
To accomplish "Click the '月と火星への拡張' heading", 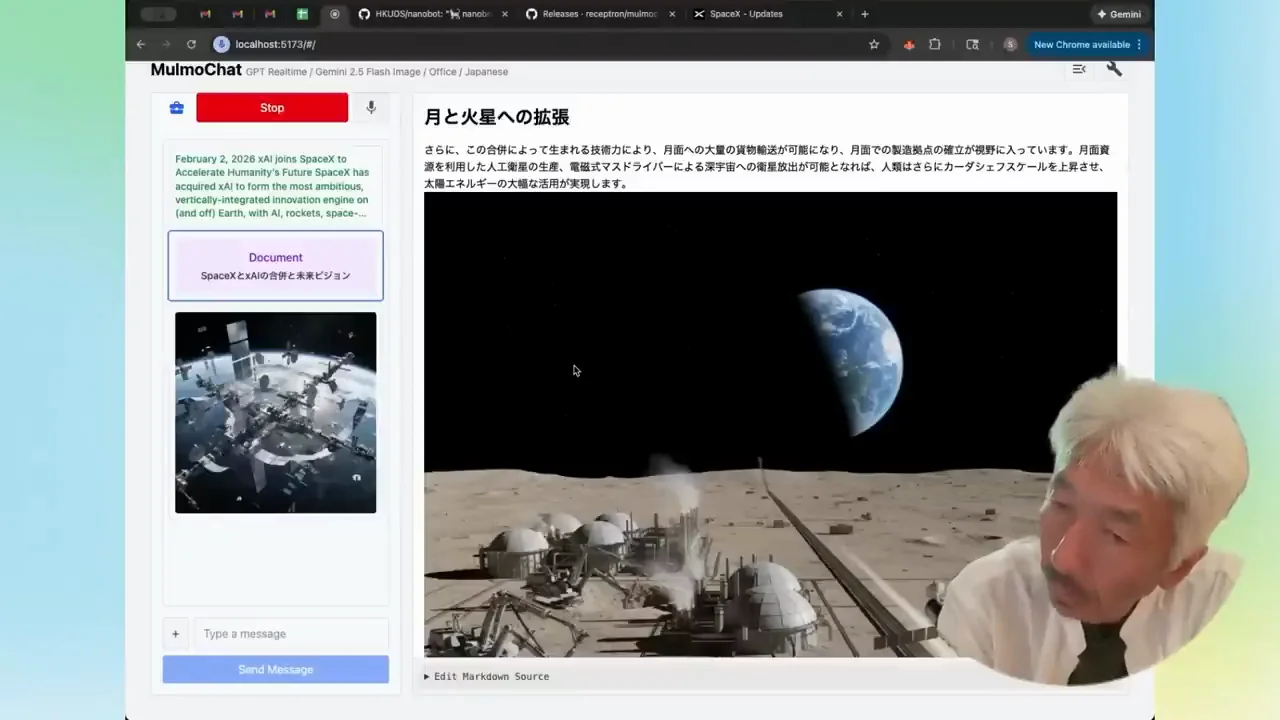I will (497, 117).
